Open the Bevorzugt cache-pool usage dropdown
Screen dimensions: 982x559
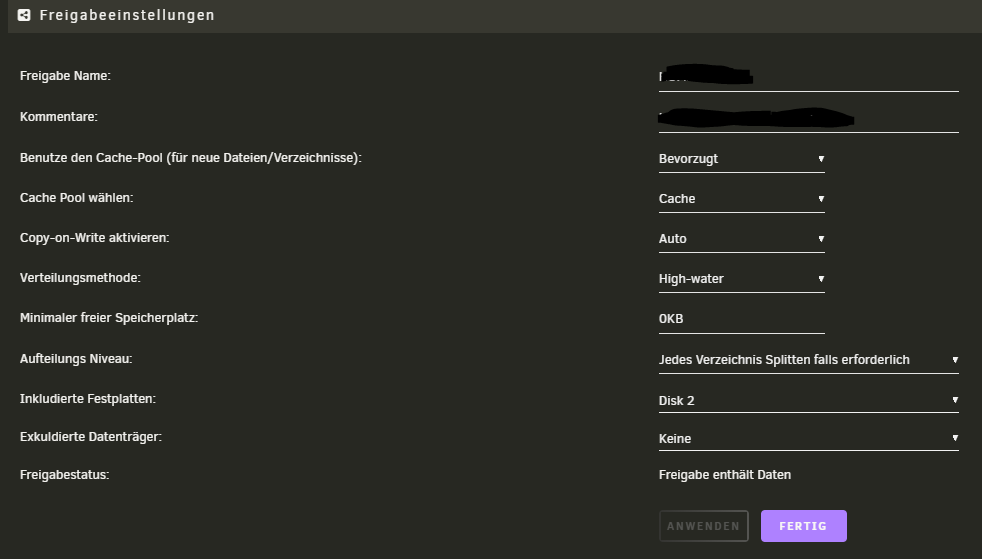742,159
